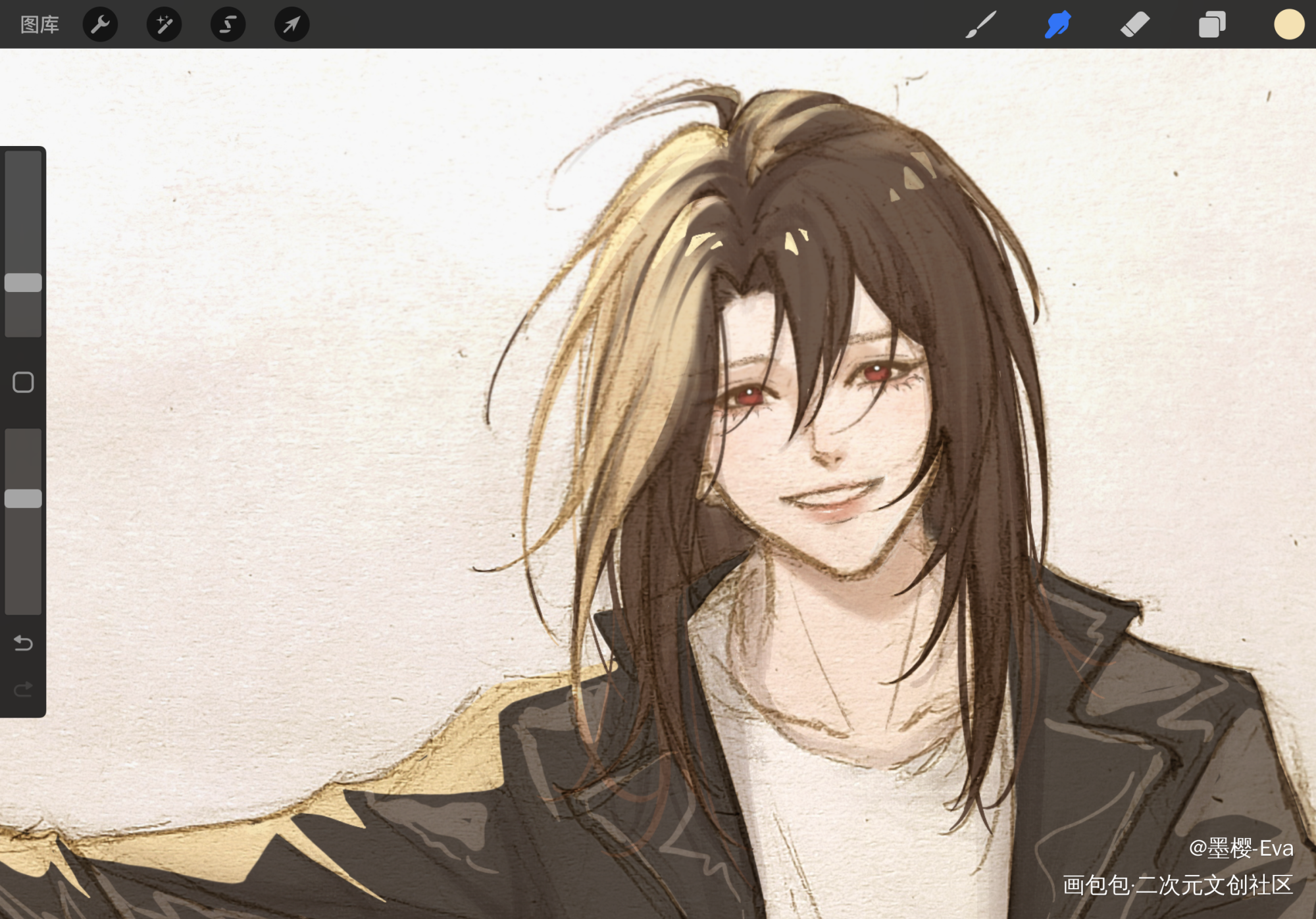
Task: Undo the last stroke with sidebar arrow
Action: point(23,643)
